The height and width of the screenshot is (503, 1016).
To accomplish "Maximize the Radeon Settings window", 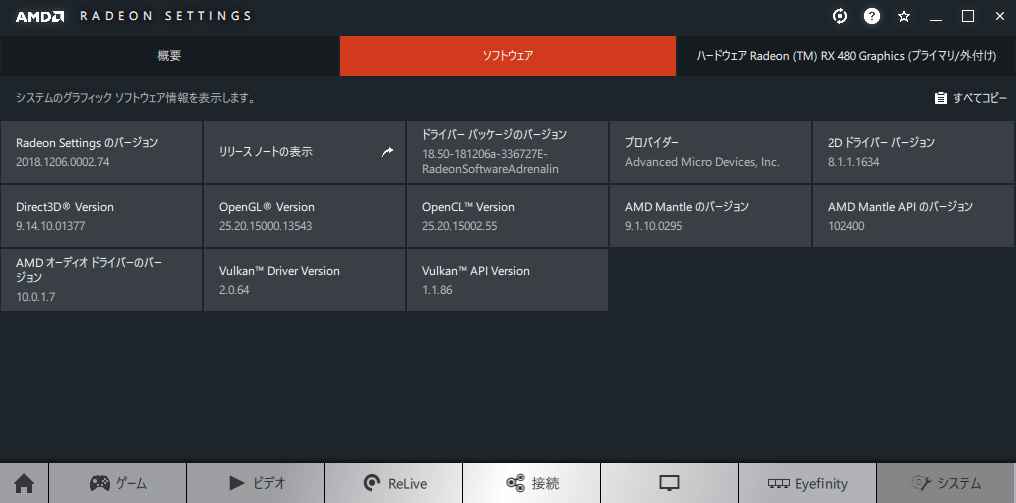I will tap(967, 17).
